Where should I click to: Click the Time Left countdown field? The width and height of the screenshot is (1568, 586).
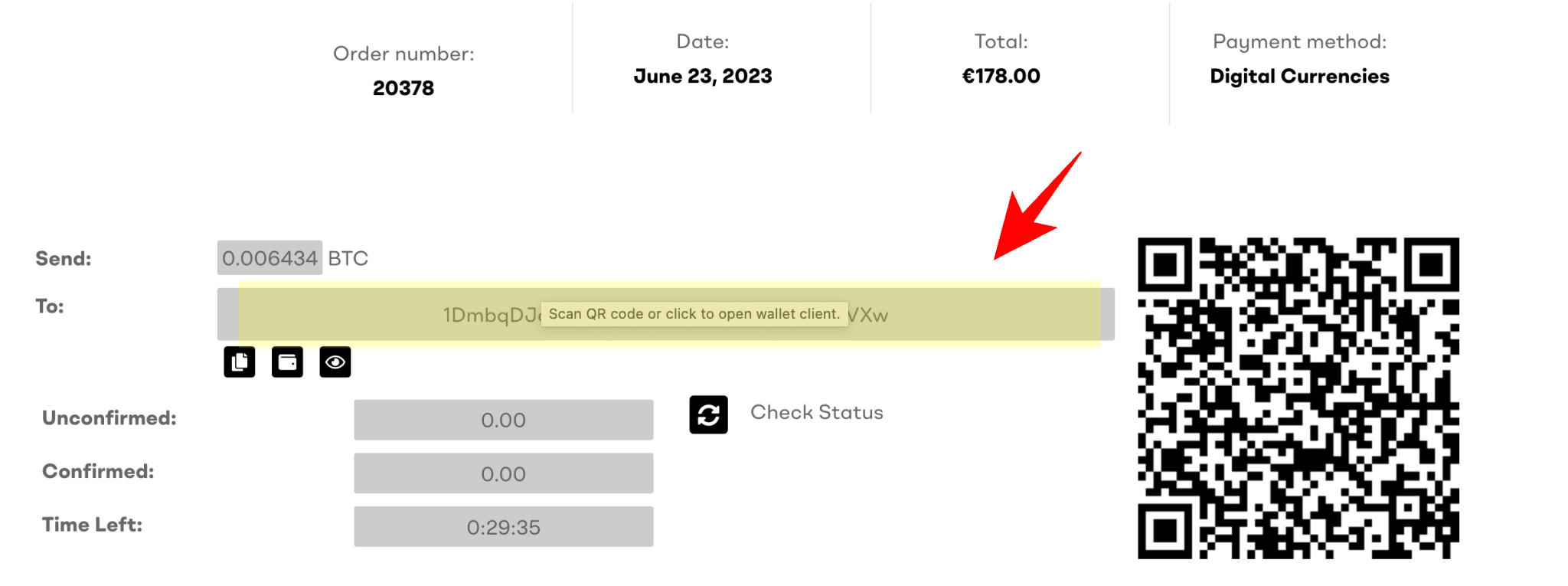click(x=503, y=527)
